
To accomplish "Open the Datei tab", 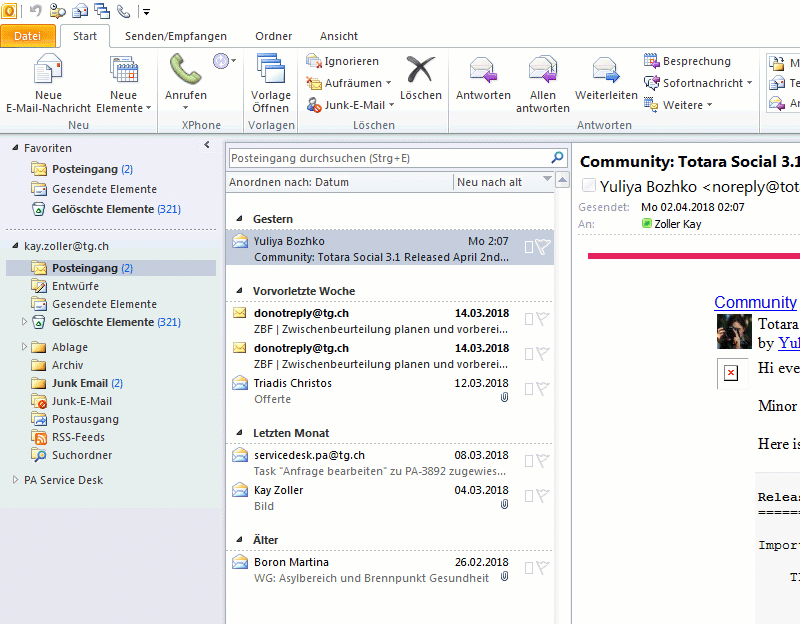I will point(28,36).
